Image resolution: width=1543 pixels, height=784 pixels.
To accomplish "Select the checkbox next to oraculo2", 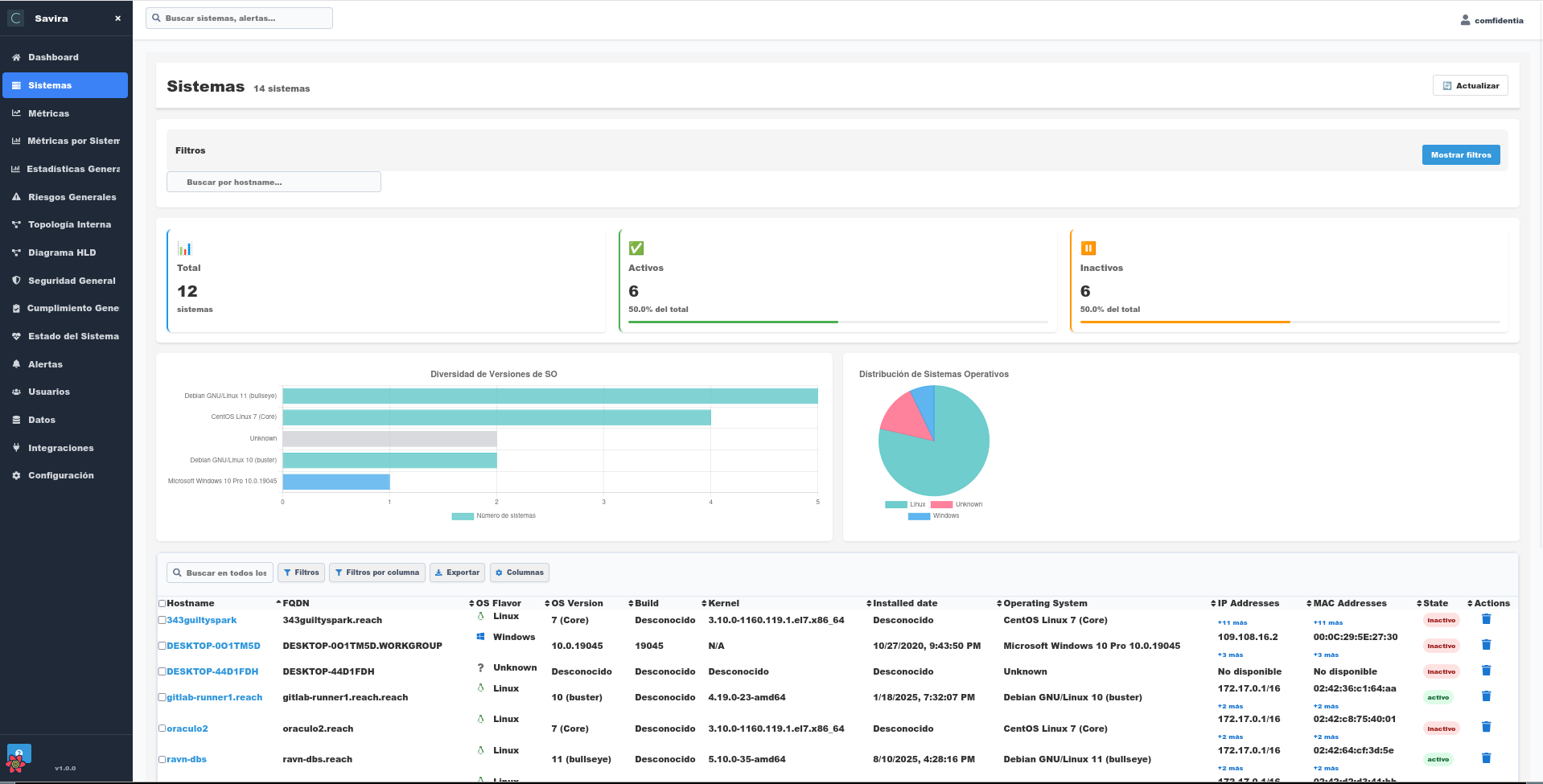I will click(x=162, y=727).
